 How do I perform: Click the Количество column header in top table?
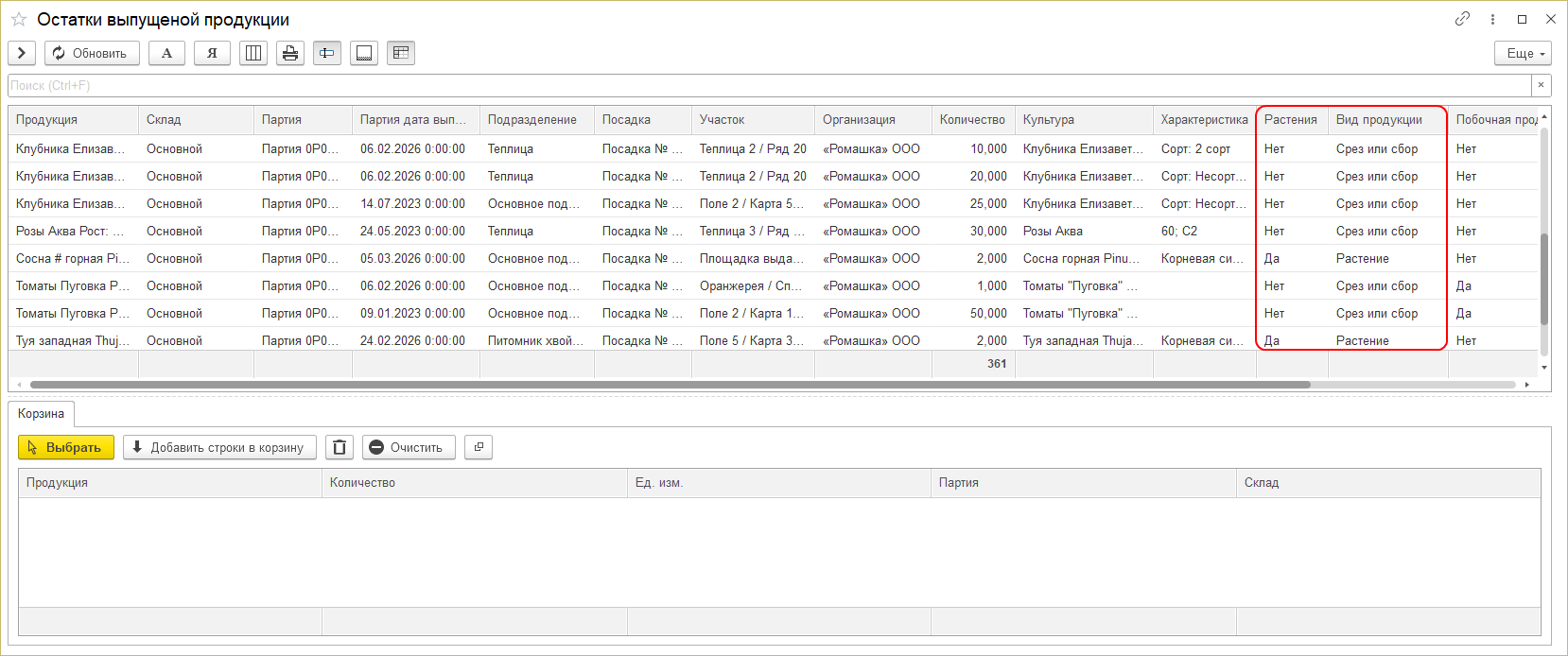(x=972, y=120)
